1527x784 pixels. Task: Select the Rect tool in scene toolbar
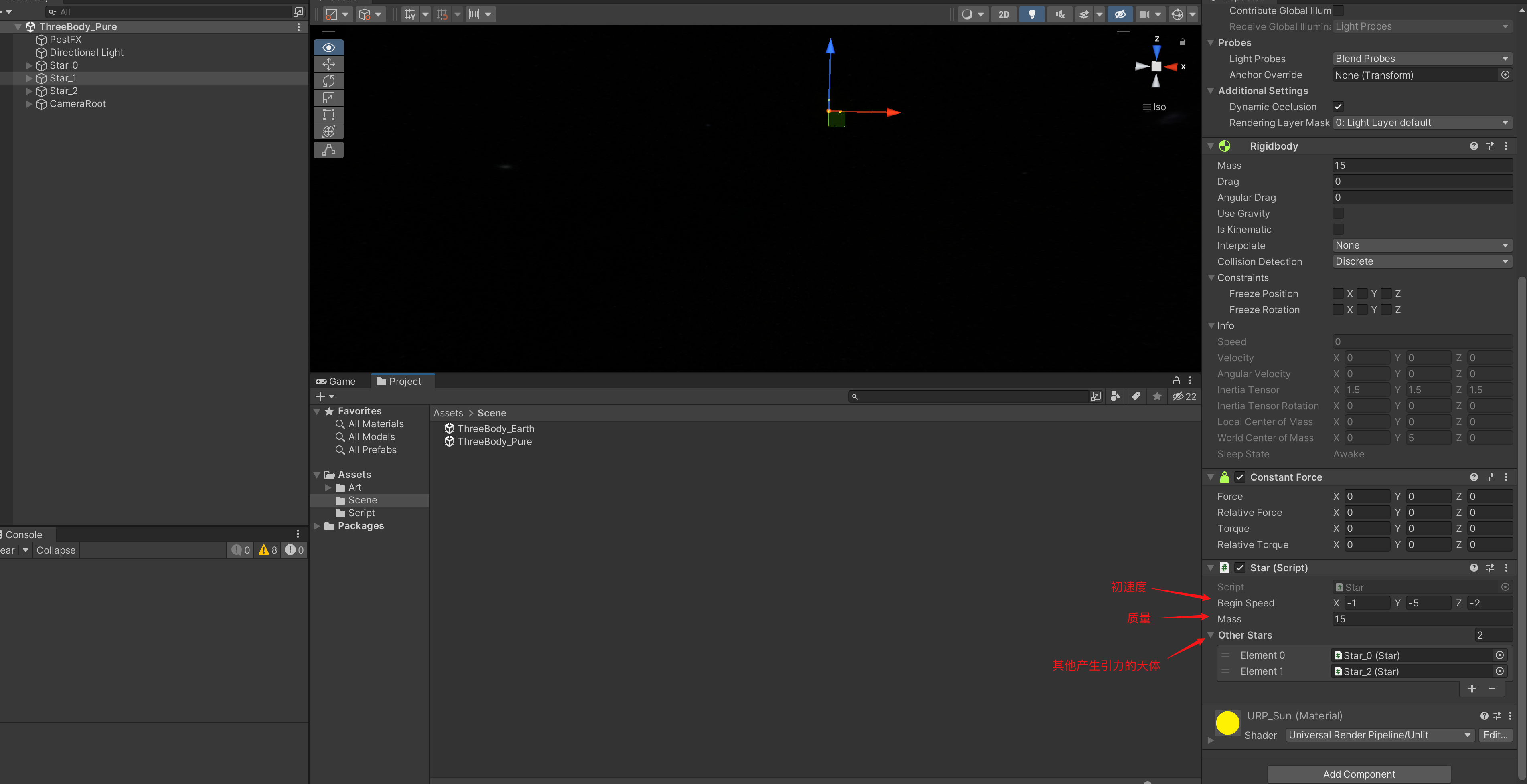pyautogui.click(x=328, y=114)
